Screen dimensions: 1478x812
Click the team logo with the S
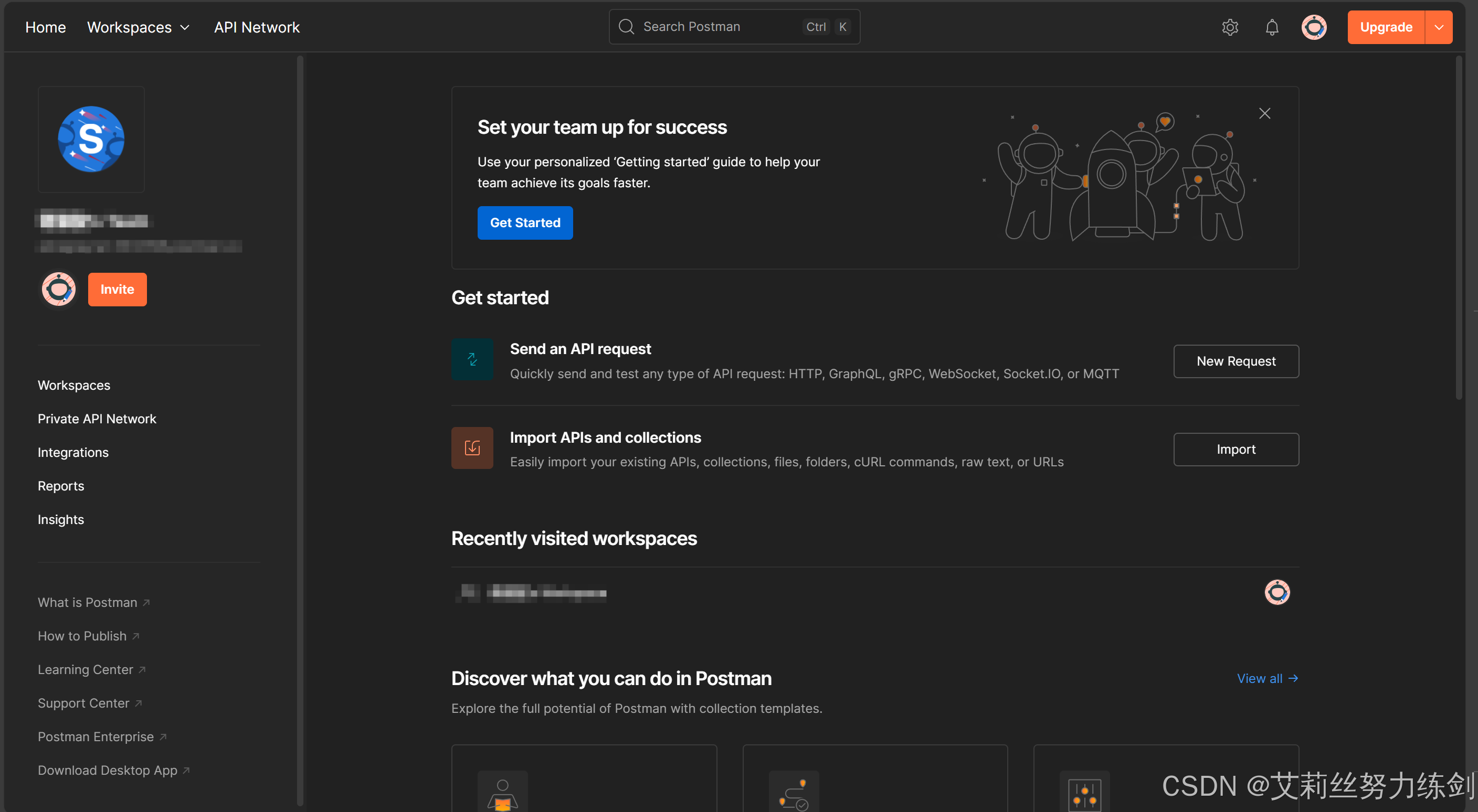click(x=91, y=140)
